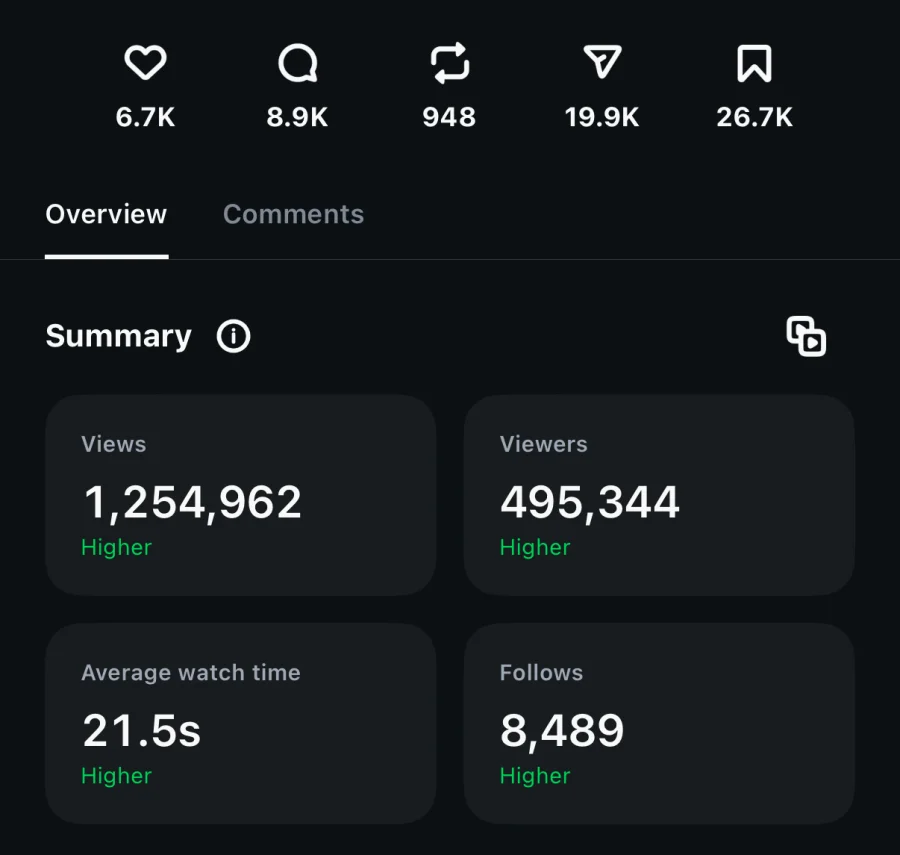Viewport: 900px width, 855px height.
Task: Select the 26.7K saves count
Action: pyautogui.click(x=755, y=117)
